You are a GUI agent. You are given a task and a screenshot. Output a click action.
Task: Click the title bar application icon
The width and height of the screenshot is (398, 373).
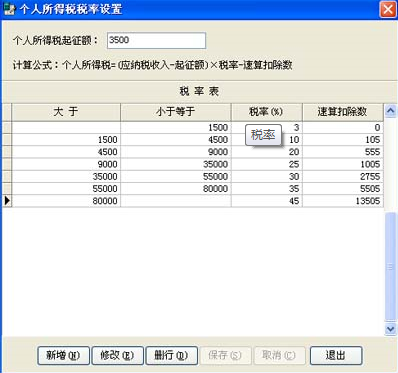[x=9, y=9]
